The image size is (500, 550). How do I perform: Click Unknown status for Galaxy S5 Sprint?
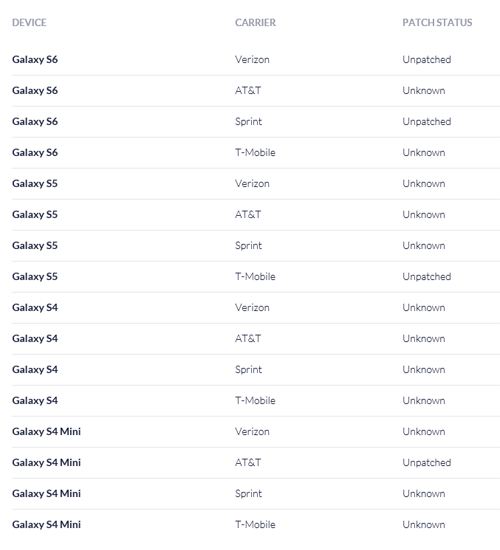coord(424,246)
